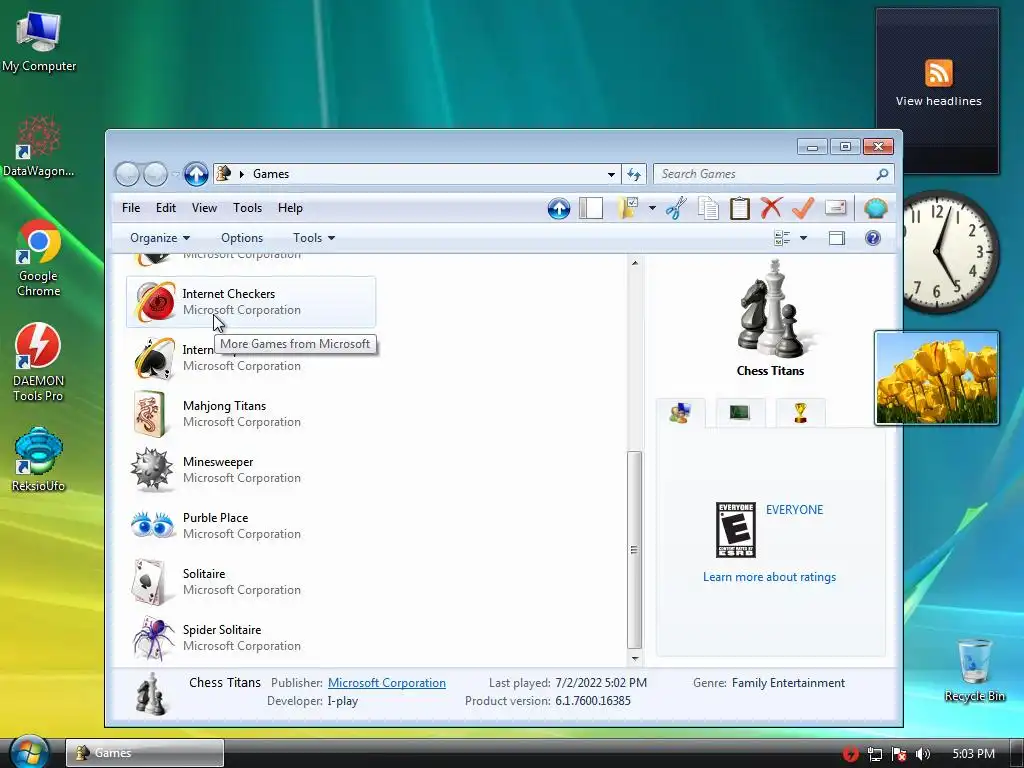Click the Paste clipboard icon

click(x=739, y=208)
